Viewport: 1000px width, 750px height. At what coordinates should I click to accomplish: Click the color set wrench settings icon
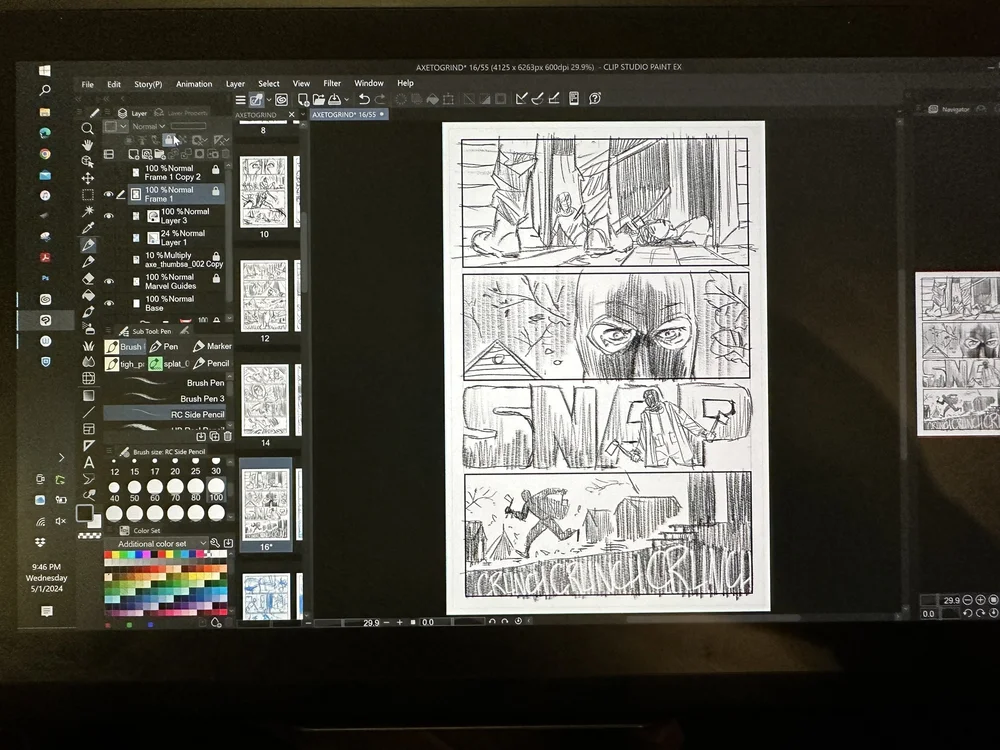(x=215, y=543)
